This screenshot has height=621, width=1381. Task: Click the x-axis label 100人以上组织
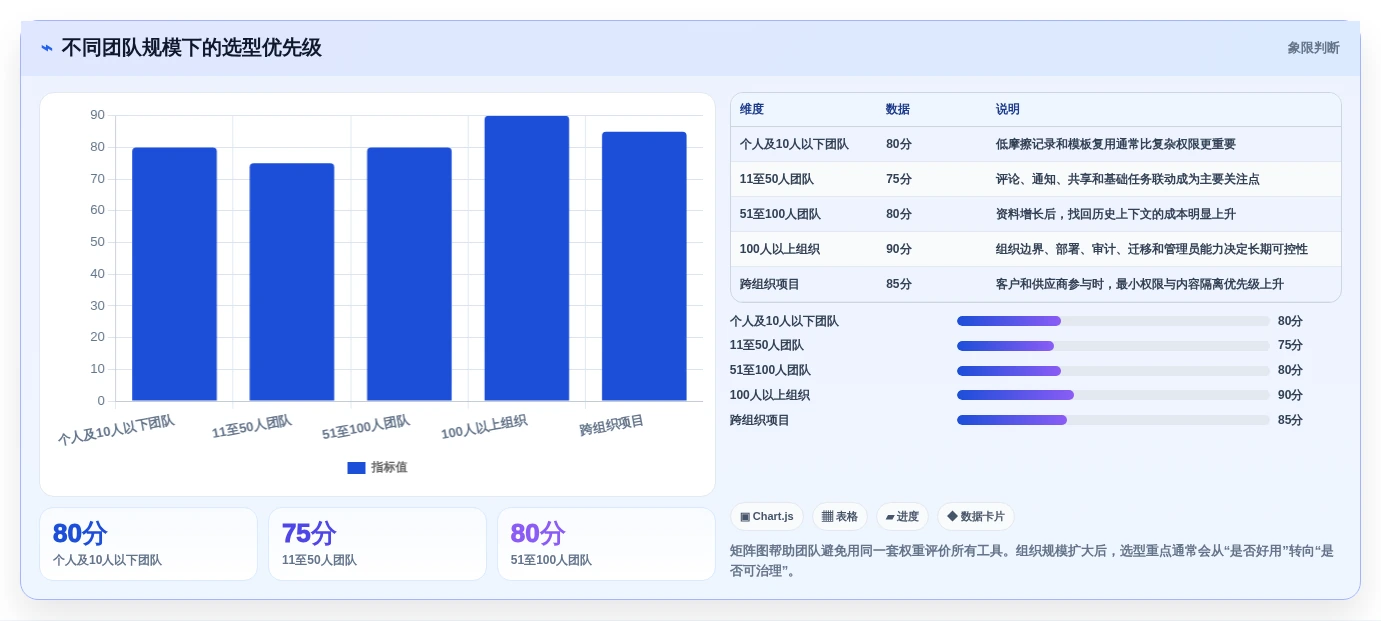click(x=484, y=427)
